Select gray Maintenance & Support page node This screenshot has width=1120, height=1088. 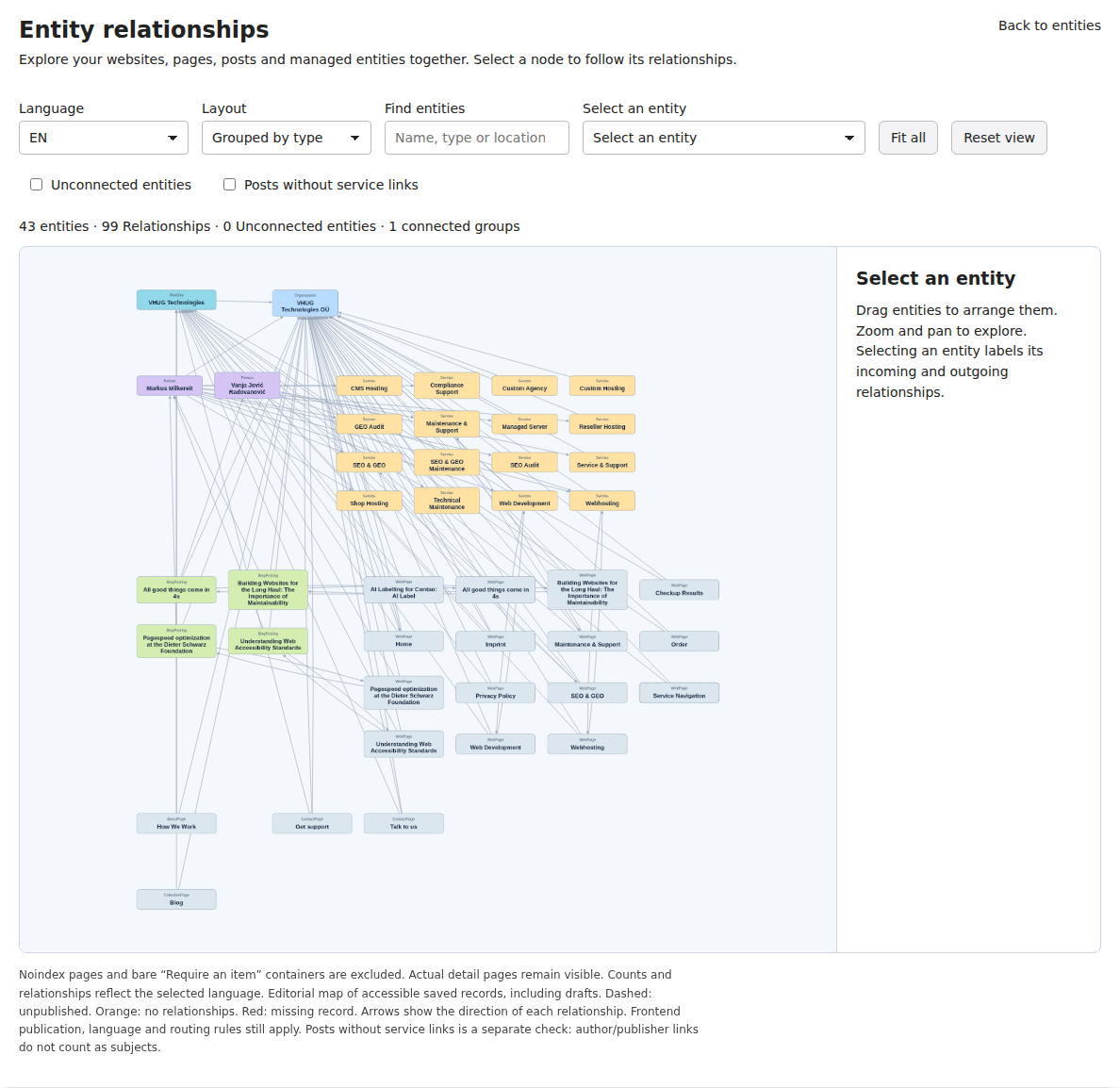click(x=587, y=641)
